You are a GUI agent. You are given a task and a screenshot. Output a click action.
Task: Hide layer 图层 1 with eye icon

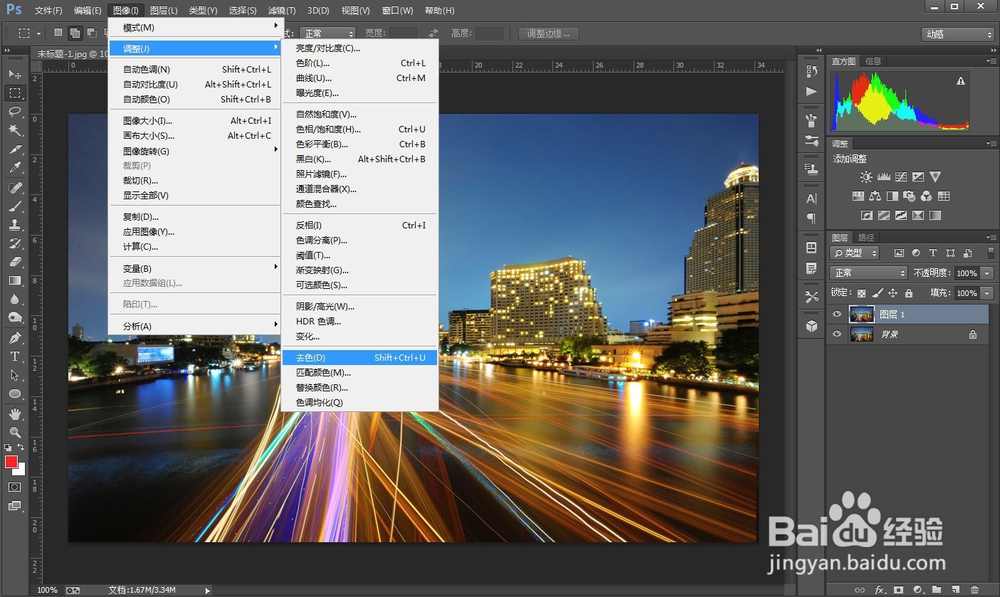tap(837, 314)
